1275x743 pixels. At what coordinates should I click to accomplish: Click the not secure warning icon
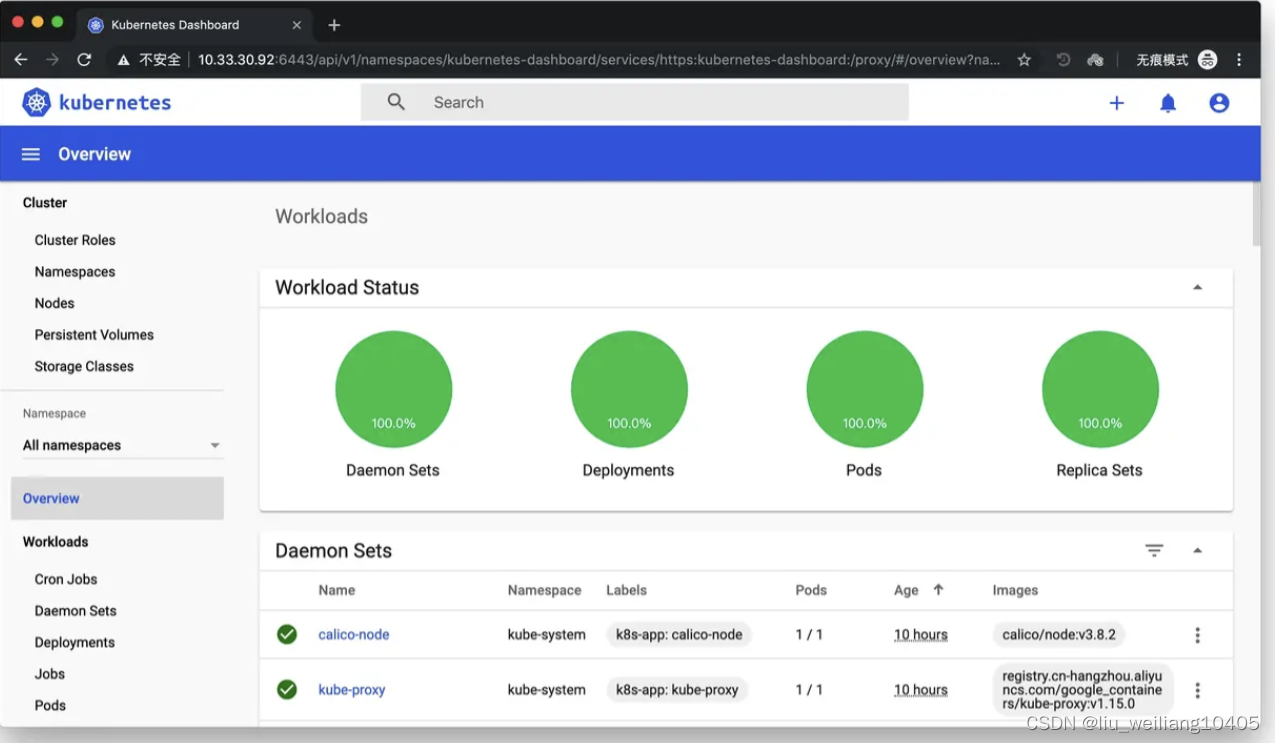pyautogui.click(x=124, y=60)
